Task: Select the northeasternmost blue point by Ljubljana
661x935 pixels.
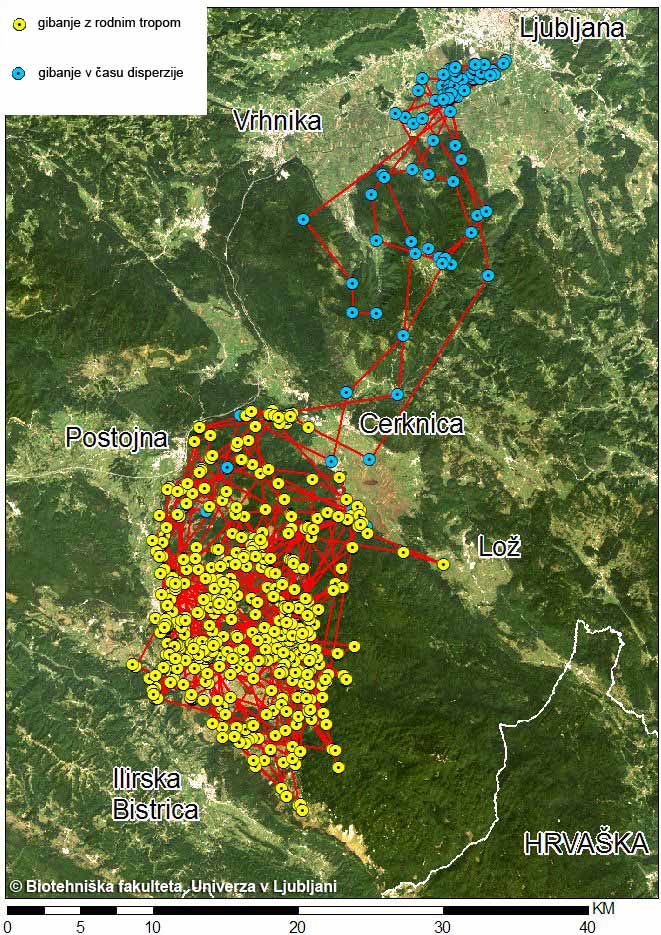Action: point(505,61)
